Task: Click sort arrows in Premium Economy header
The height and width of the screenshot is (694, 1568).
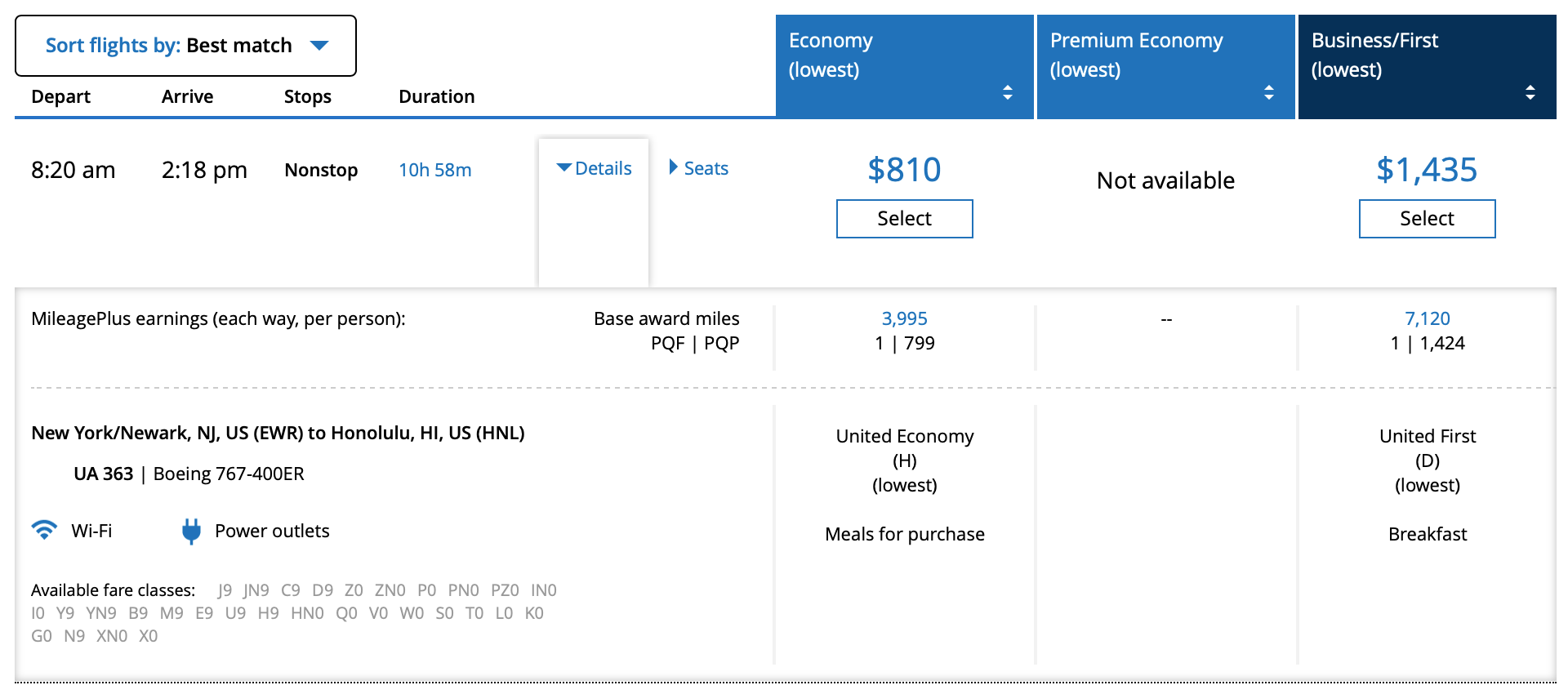Action: click(1268, 92)
